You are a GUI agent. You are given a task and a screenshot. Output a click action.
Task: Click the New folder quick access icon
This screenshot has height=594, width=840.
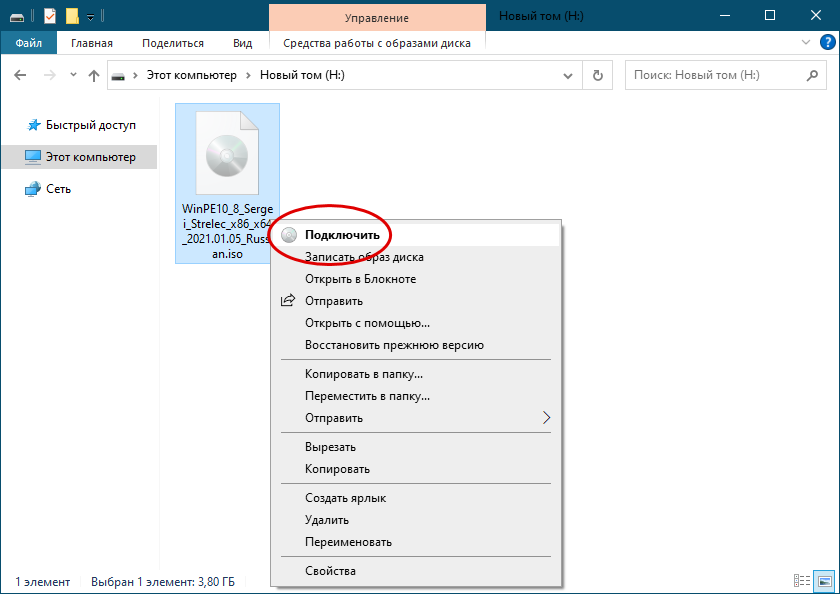[x=72, y=17]
